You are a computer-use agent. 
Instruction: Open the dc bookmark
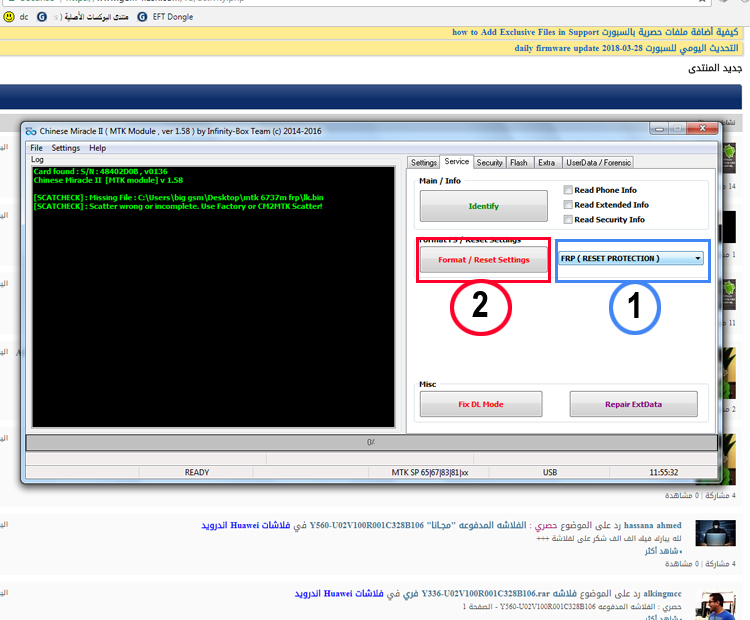[24, 17]
